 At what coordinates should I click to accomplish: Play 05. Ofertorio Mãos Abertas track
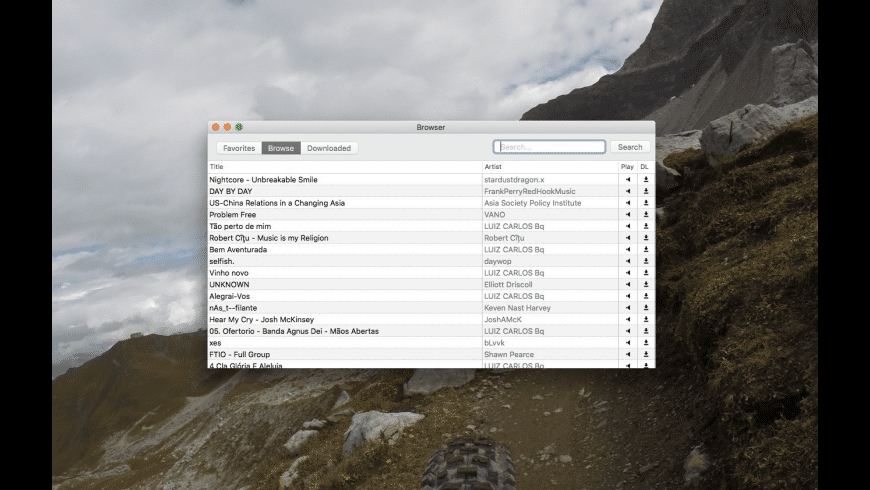click(x=628, y=331)
